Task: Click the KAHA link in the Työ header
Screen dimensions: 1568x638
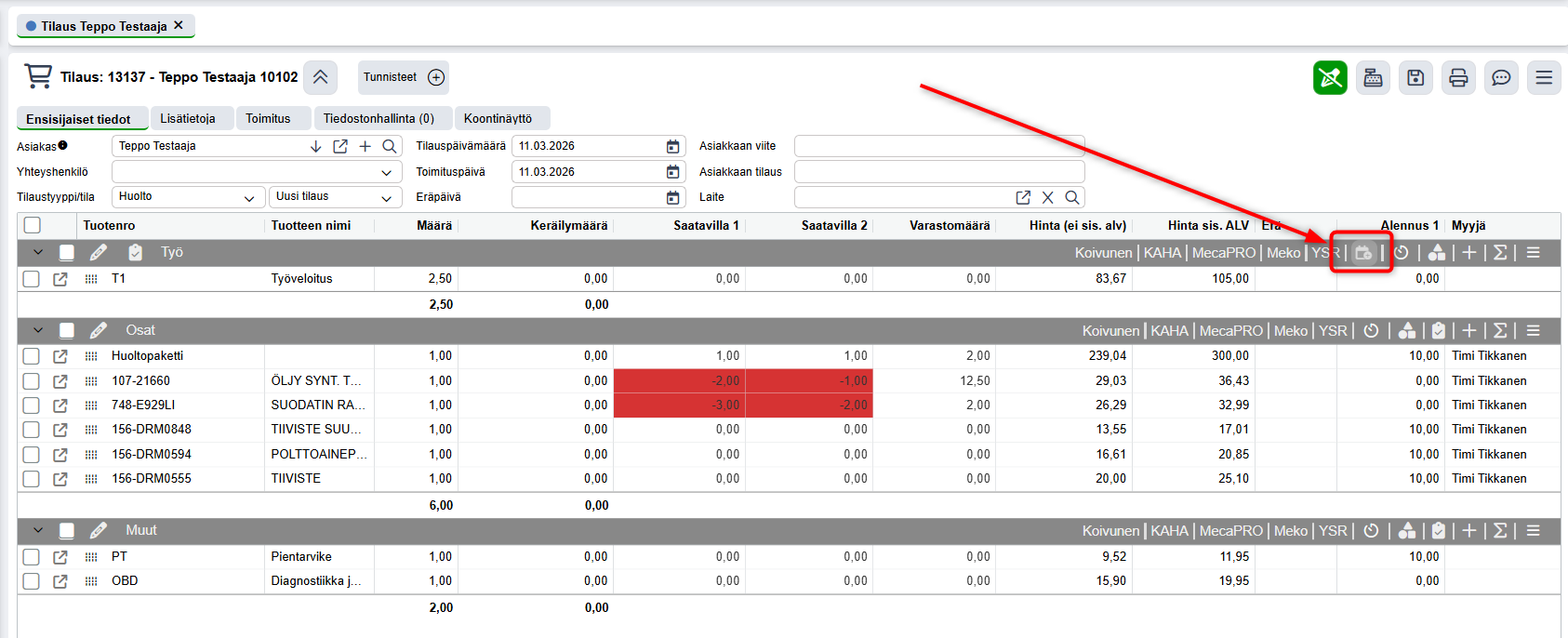Action: (x=1163, y=253)
